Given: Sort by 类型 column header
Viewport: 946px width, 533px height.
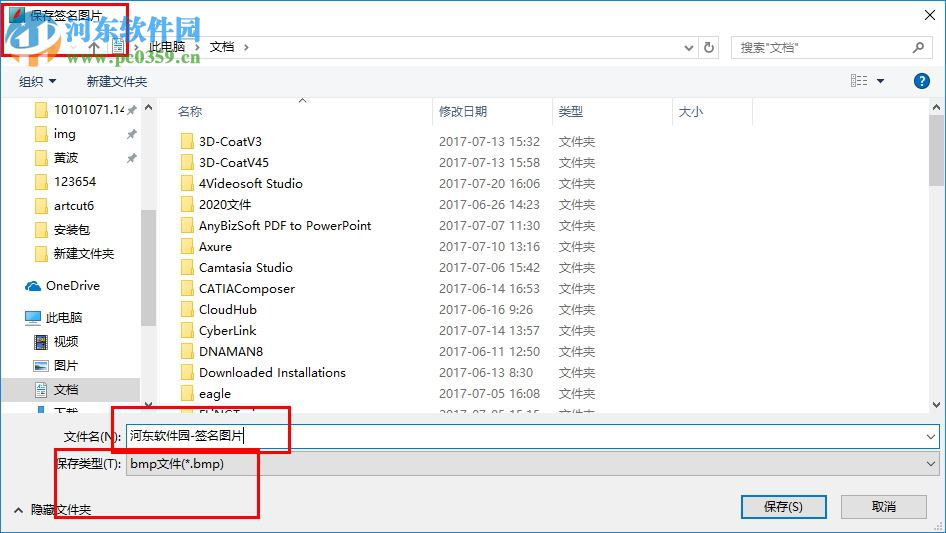Looking at the screenshot, I should [x=571, y=112].
